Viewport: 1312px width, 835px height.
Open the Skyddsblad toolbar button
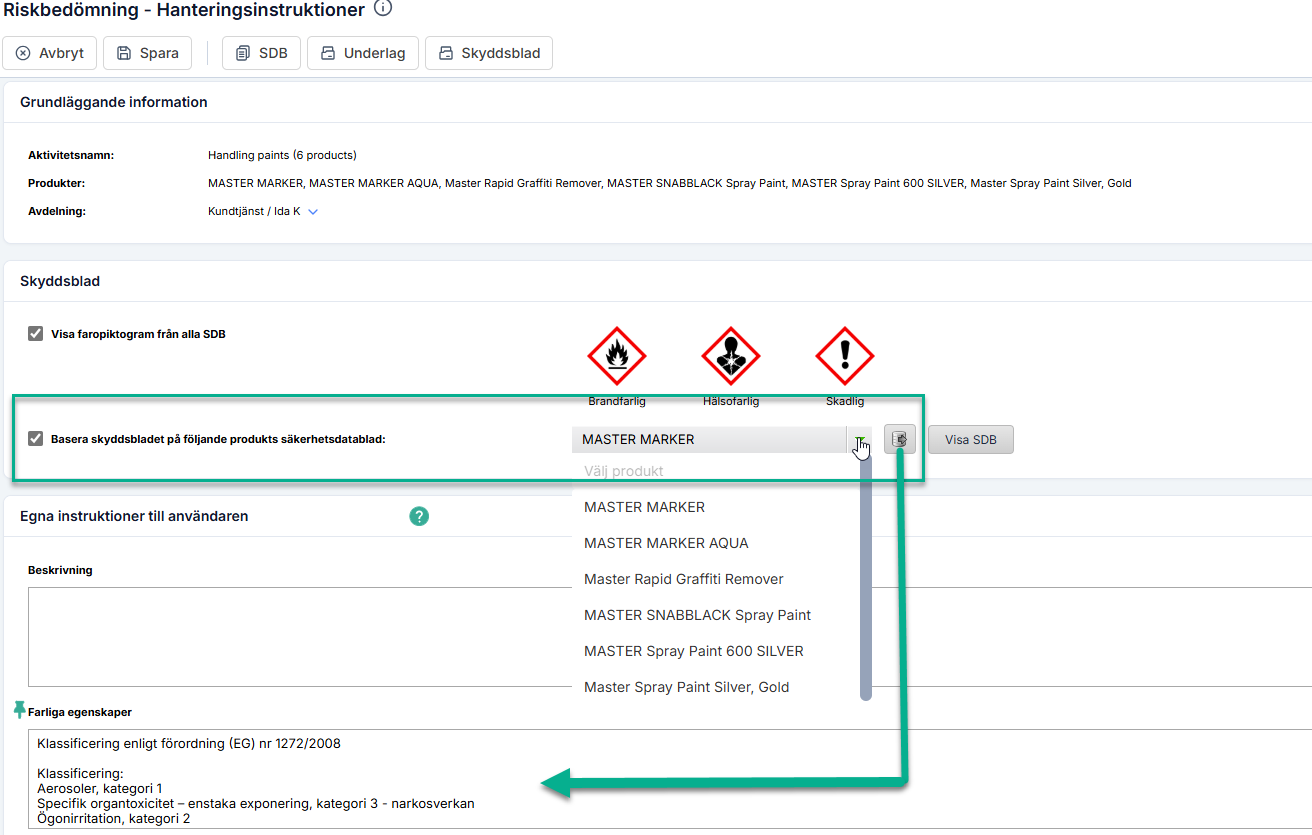[489, 53]
